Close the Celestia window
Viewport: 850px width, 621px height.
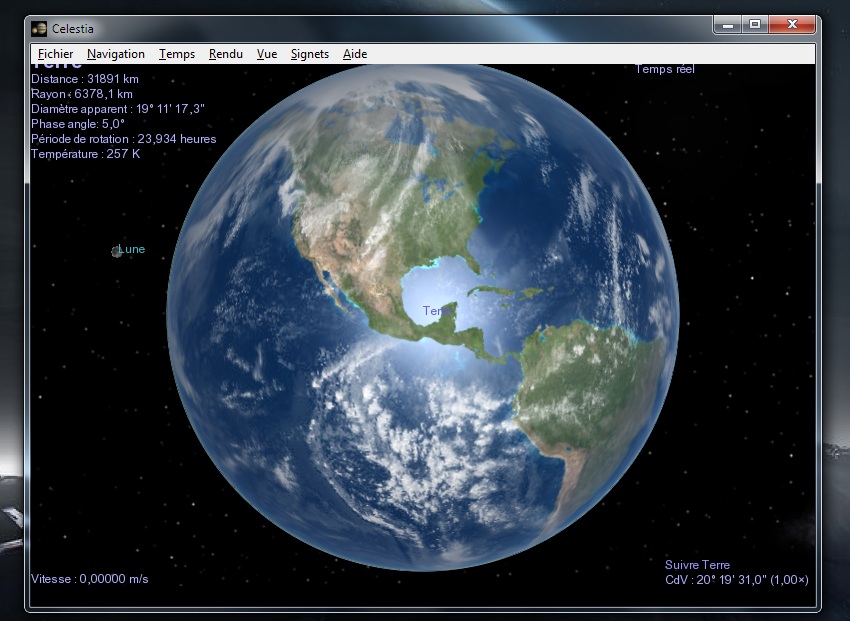click(x=792, y=25)
